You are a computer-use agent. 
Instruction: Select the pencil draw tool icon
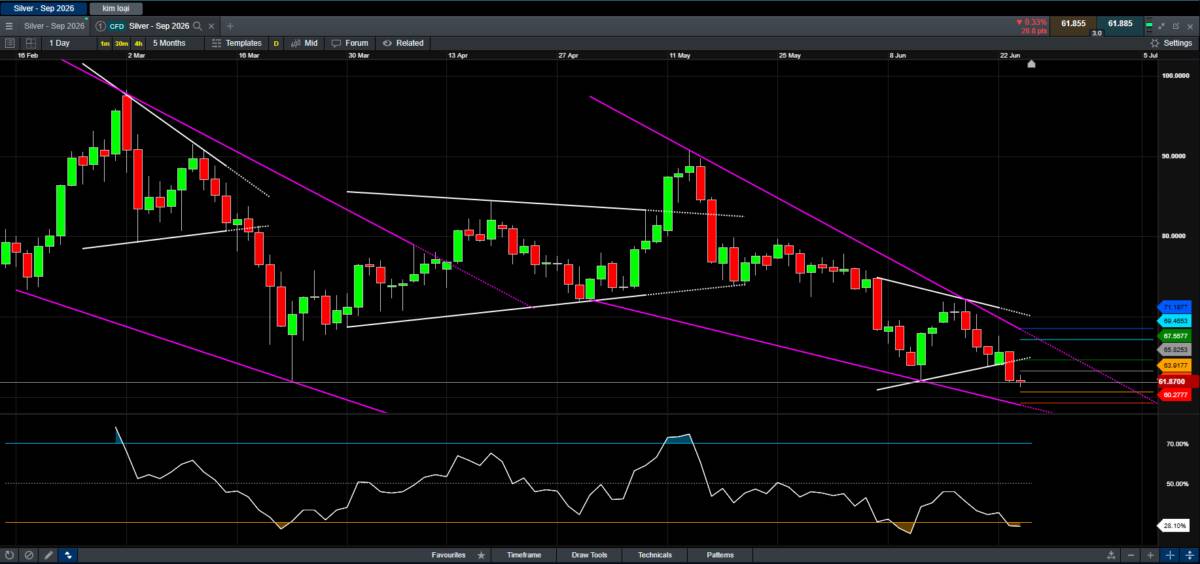tap(48, 554)
